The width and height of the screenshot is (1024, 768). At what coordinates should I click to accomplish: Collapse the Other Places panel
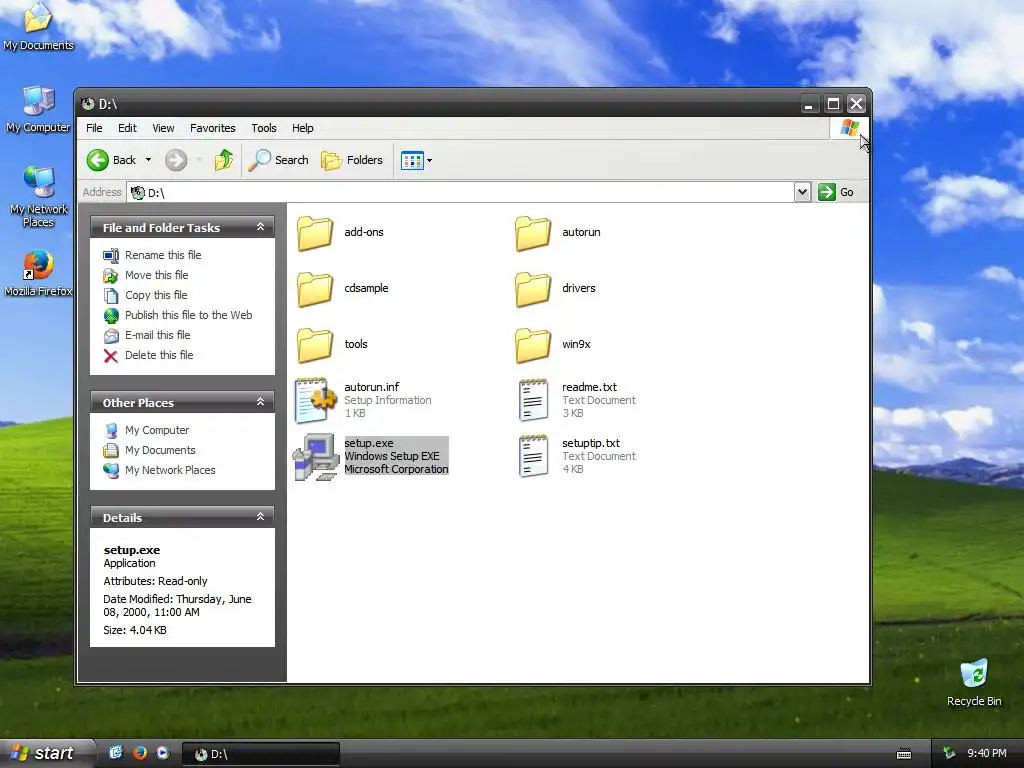260,402
